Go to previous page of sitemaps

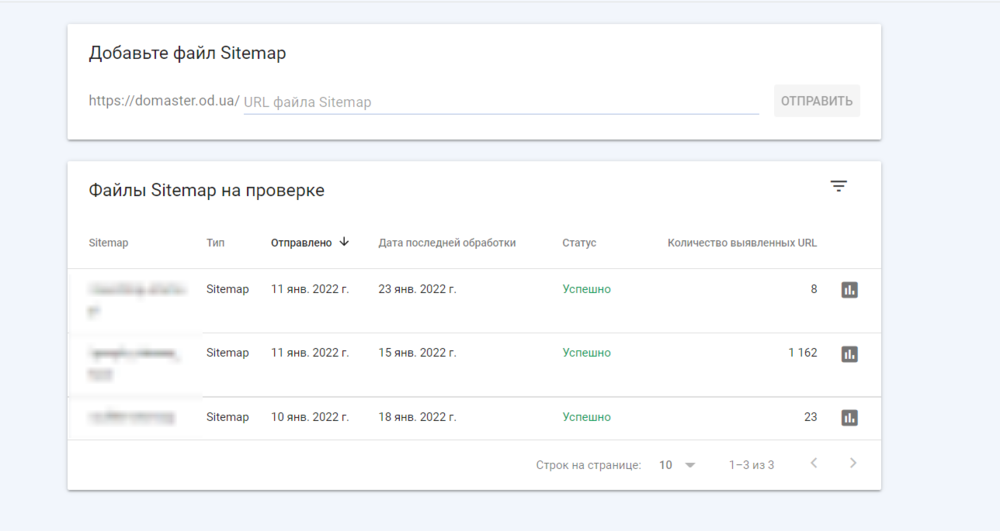(813, 463)
